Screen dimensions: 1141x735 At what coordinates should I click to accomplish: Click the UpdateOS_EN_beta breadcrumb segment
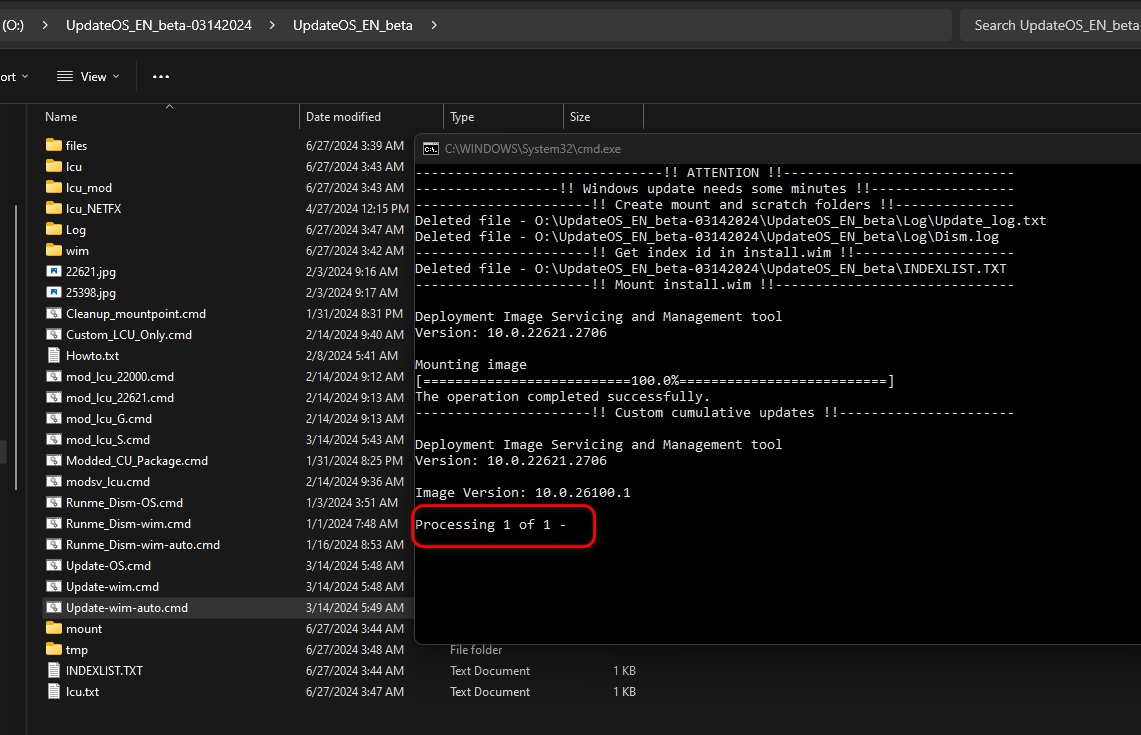click(x=353, y=25)
